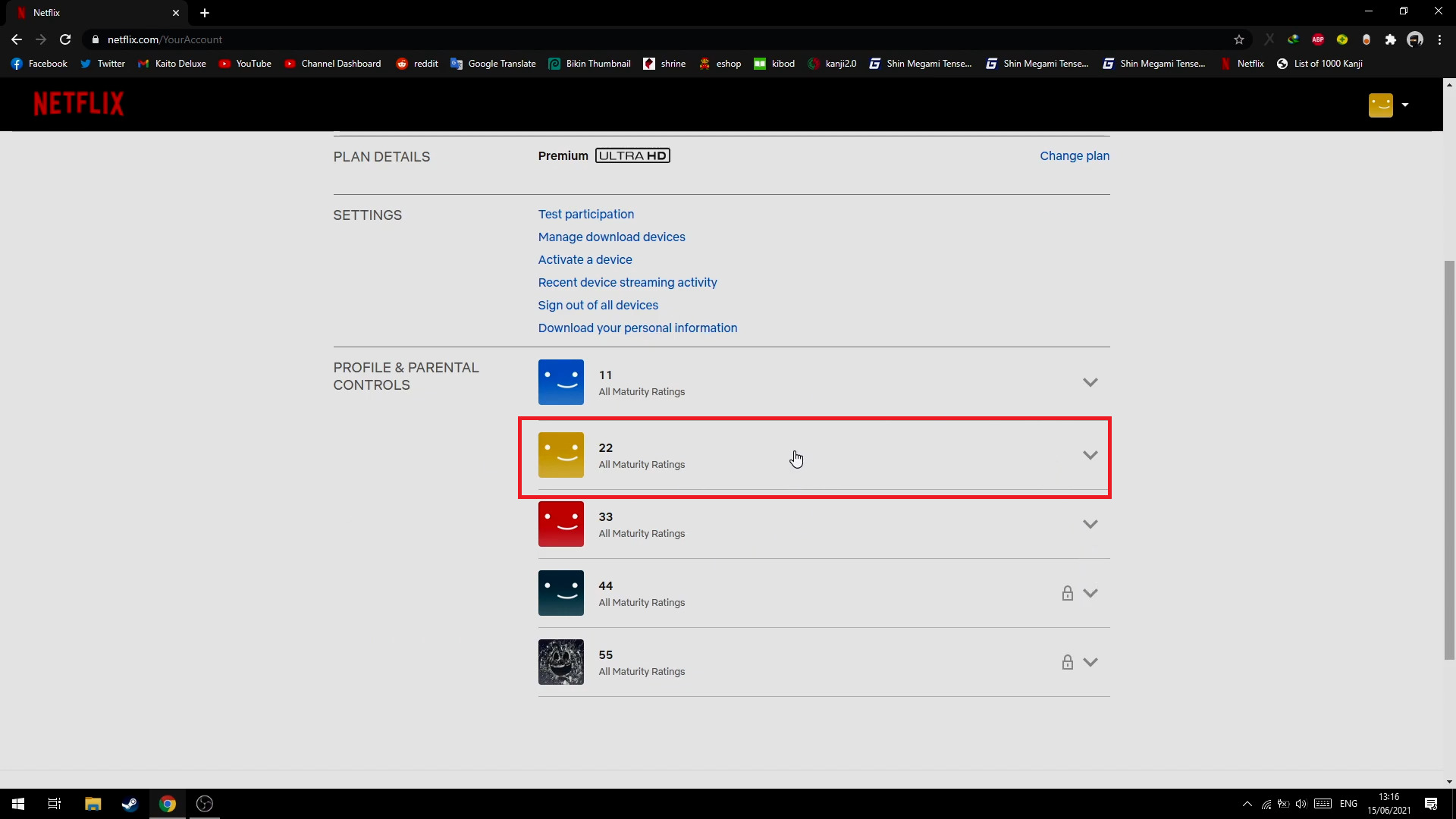Open the reddit bookmark
Viewport: 1456px width, 819px height.
click(417, 64)
